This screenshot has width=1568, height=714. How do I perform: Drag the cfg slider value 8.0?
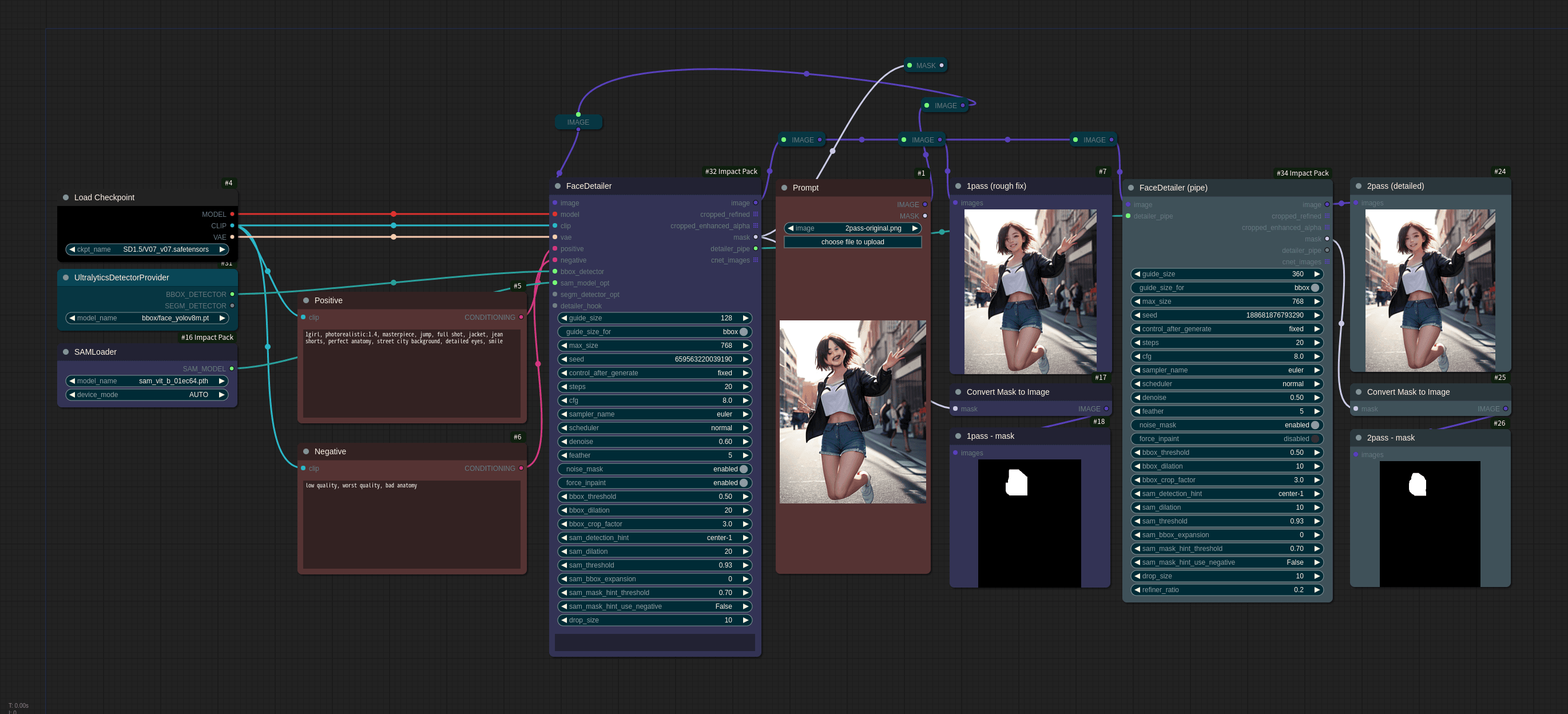(653, 400)
